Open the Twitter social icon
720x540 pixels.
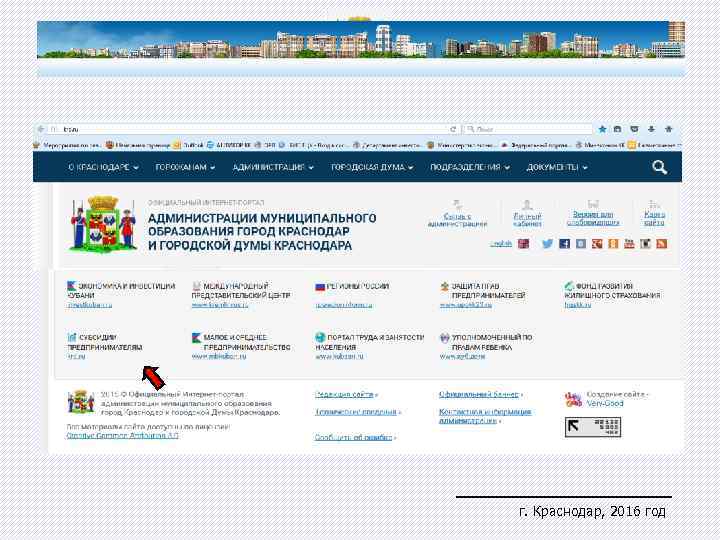(x=547, y=243)
